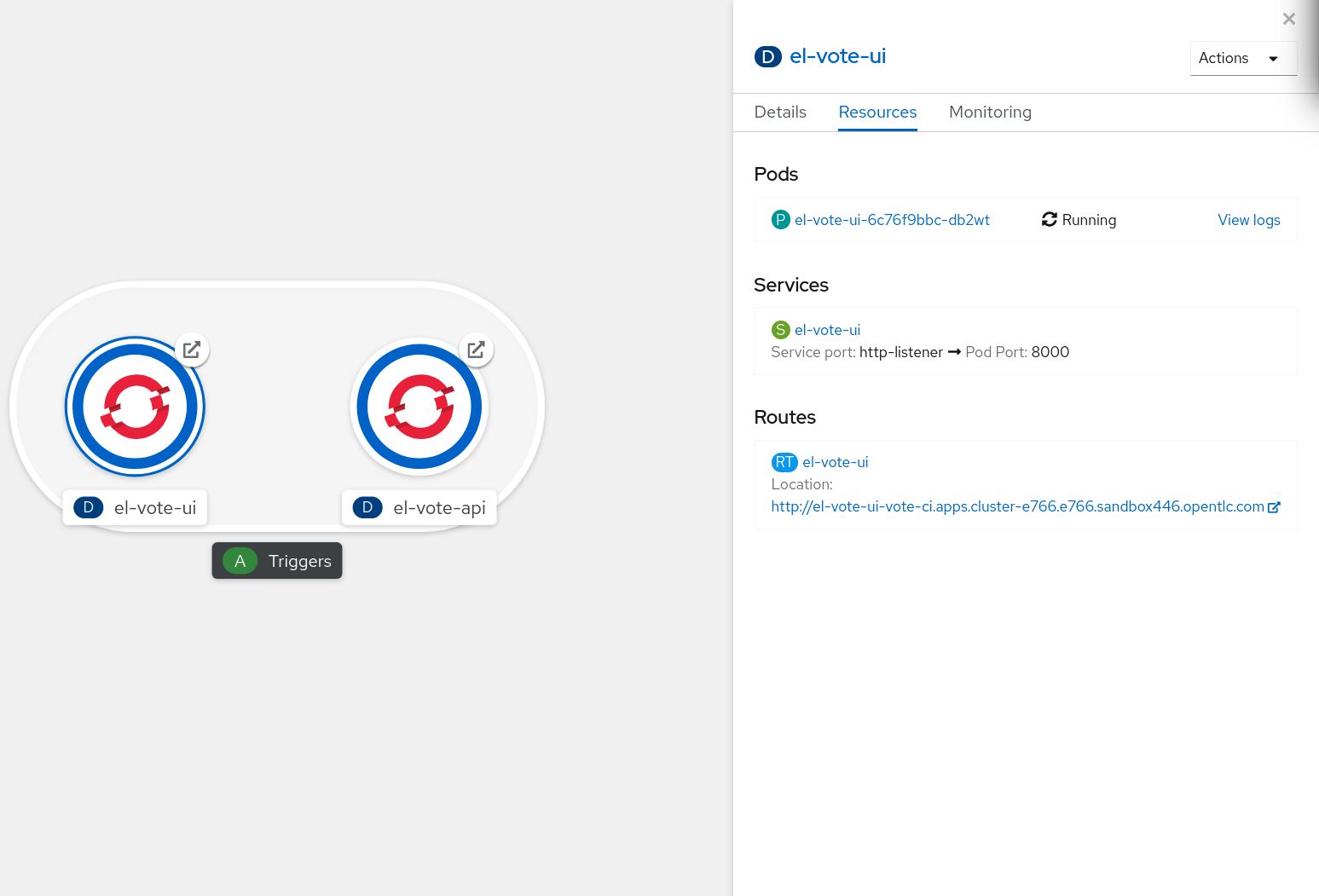
Task: Open the Actions dropdown menu
Action: [1243, 58]
